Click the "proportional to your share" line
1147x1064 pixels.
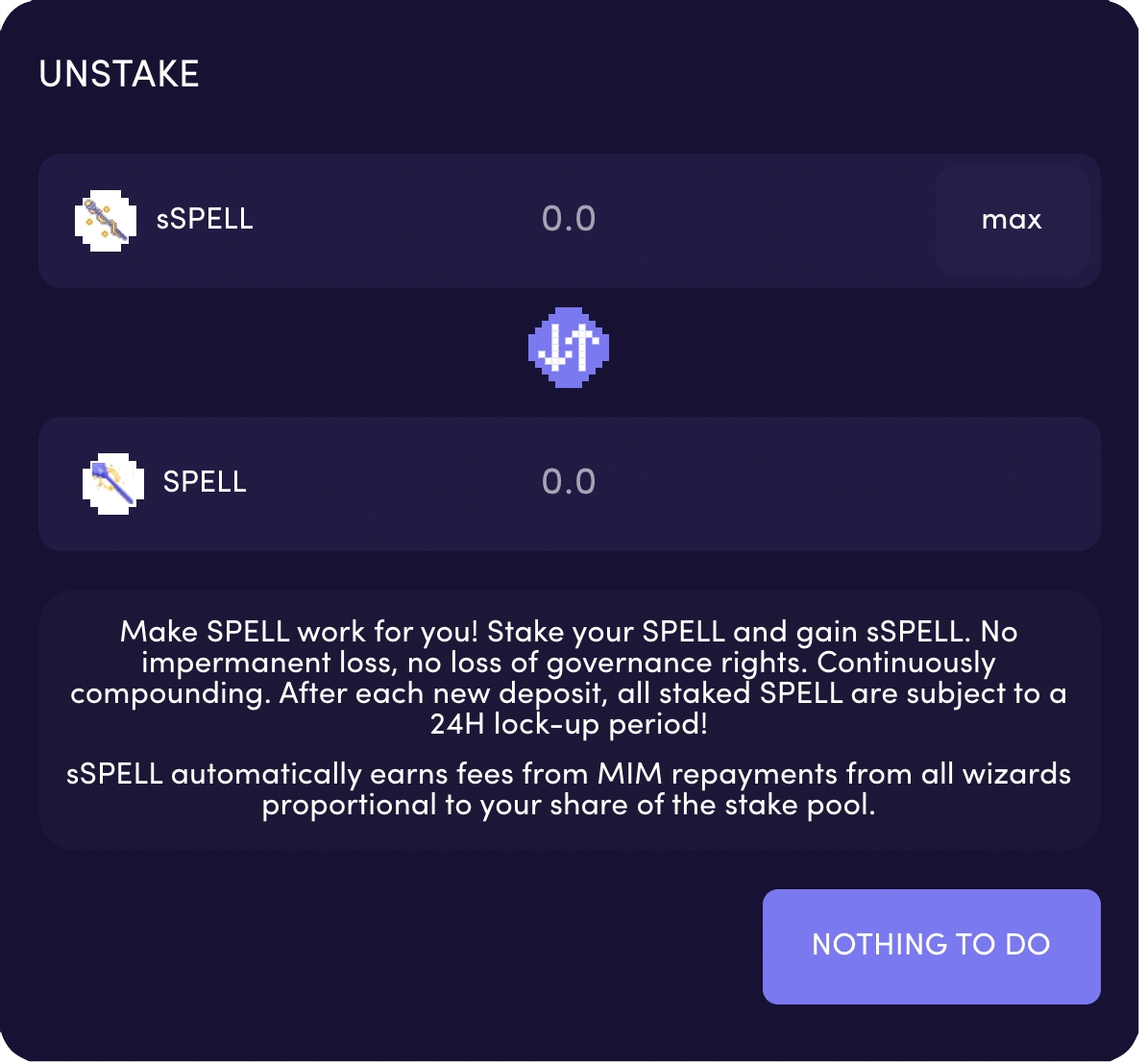pos(569,805)
